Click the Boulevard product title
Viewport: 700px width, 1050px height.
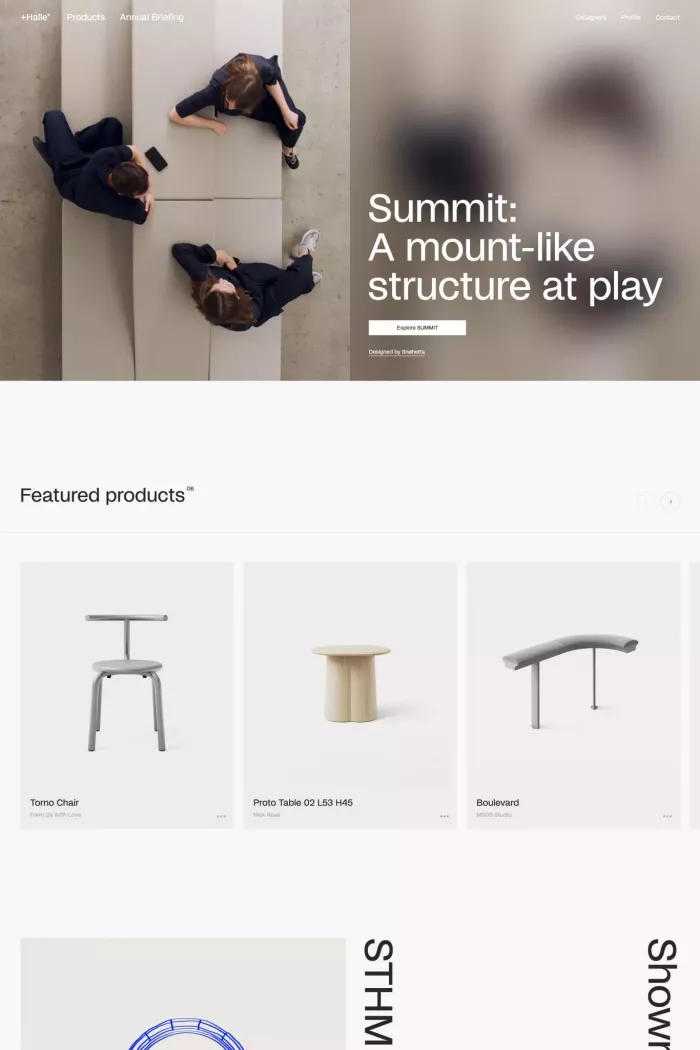point(498,802)
